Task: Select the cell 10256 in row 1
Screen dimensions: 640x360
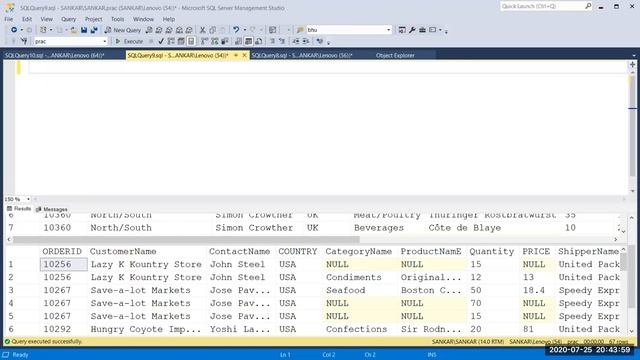Action: [x=64, y=264]
